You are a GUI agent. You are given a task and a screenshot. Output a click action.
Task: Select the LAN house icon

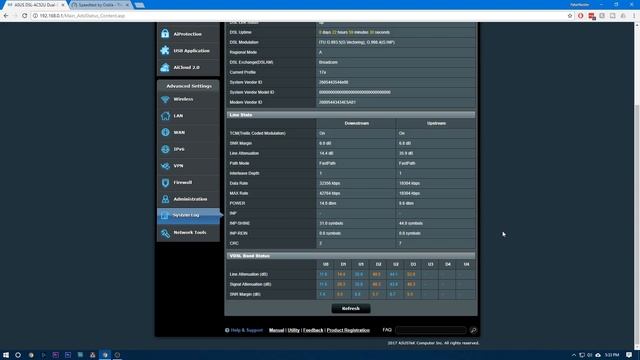(x=165, y=116)
